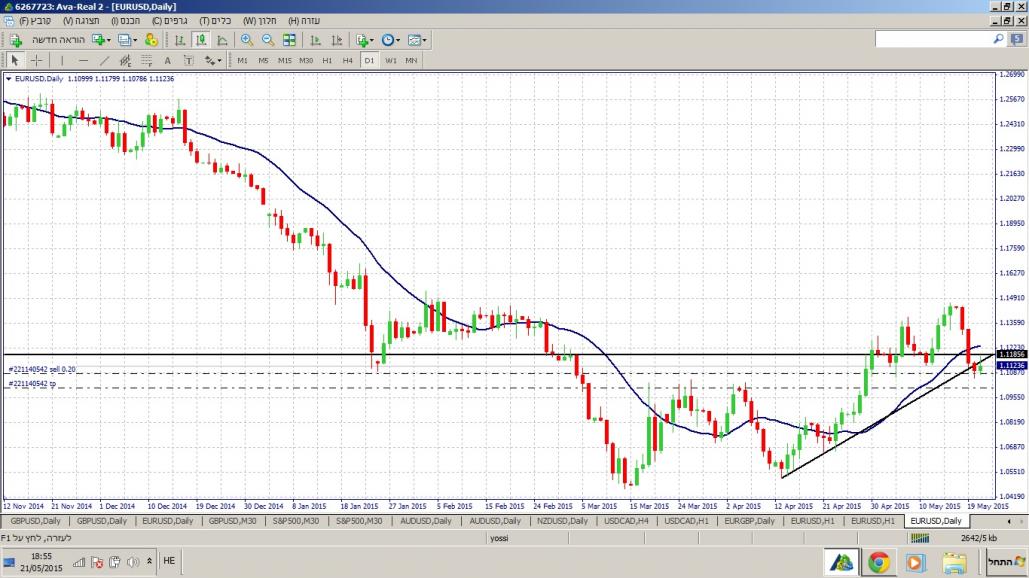1029x578 pixels.
Task: Select the horizontal line drawing tool
Action: [x=83, y=60]
